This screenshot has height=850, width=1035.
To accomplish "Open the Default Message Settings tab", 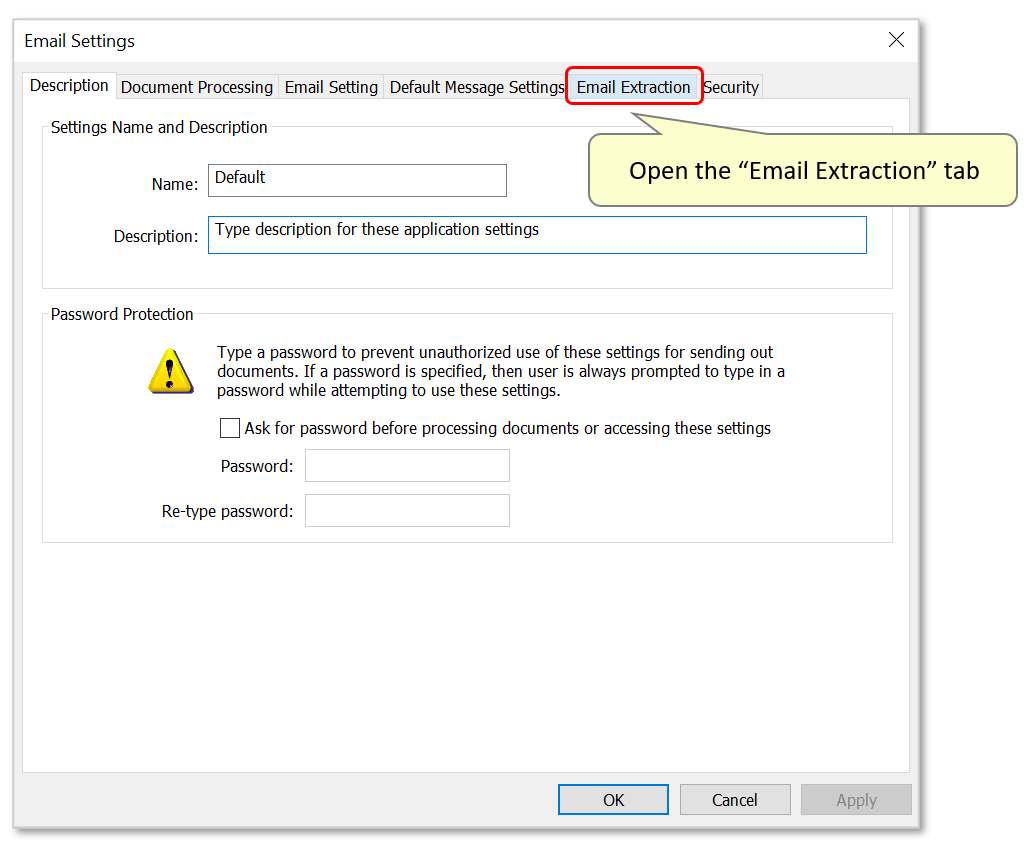I will (477, 87).
